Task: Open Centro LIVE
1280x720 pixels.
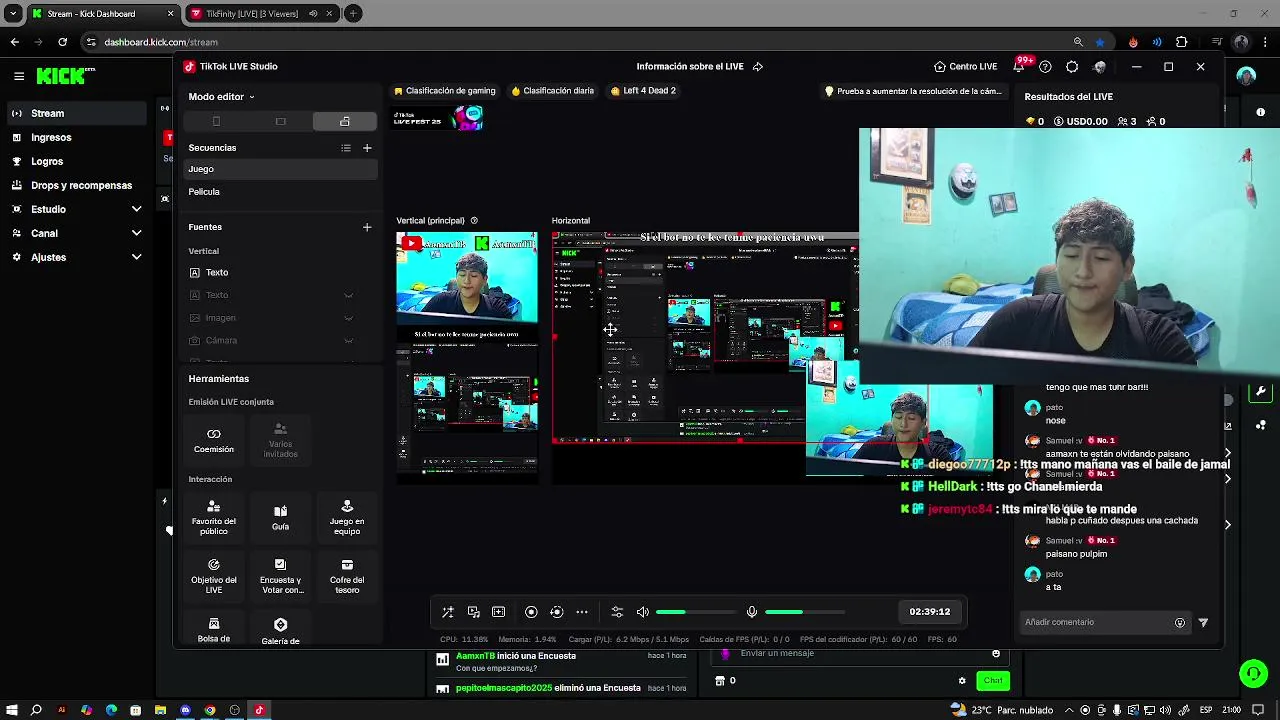Action: (965, 67)
